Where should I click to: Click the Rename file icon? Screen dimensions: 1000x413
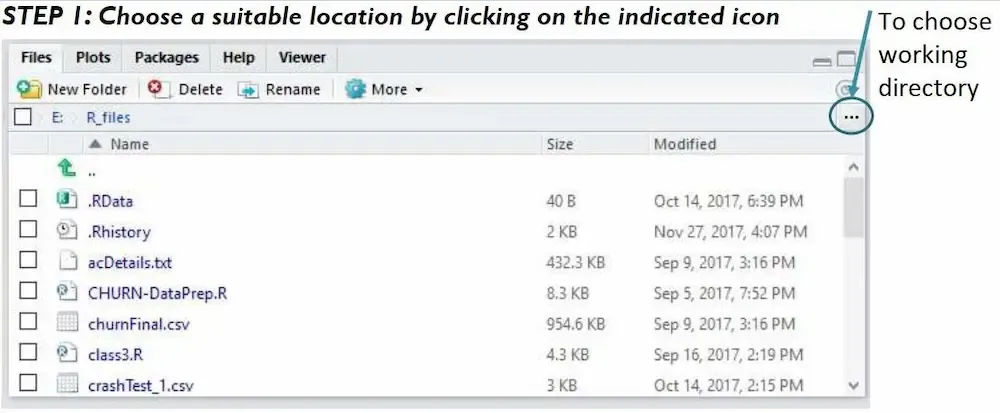(248, 90)
